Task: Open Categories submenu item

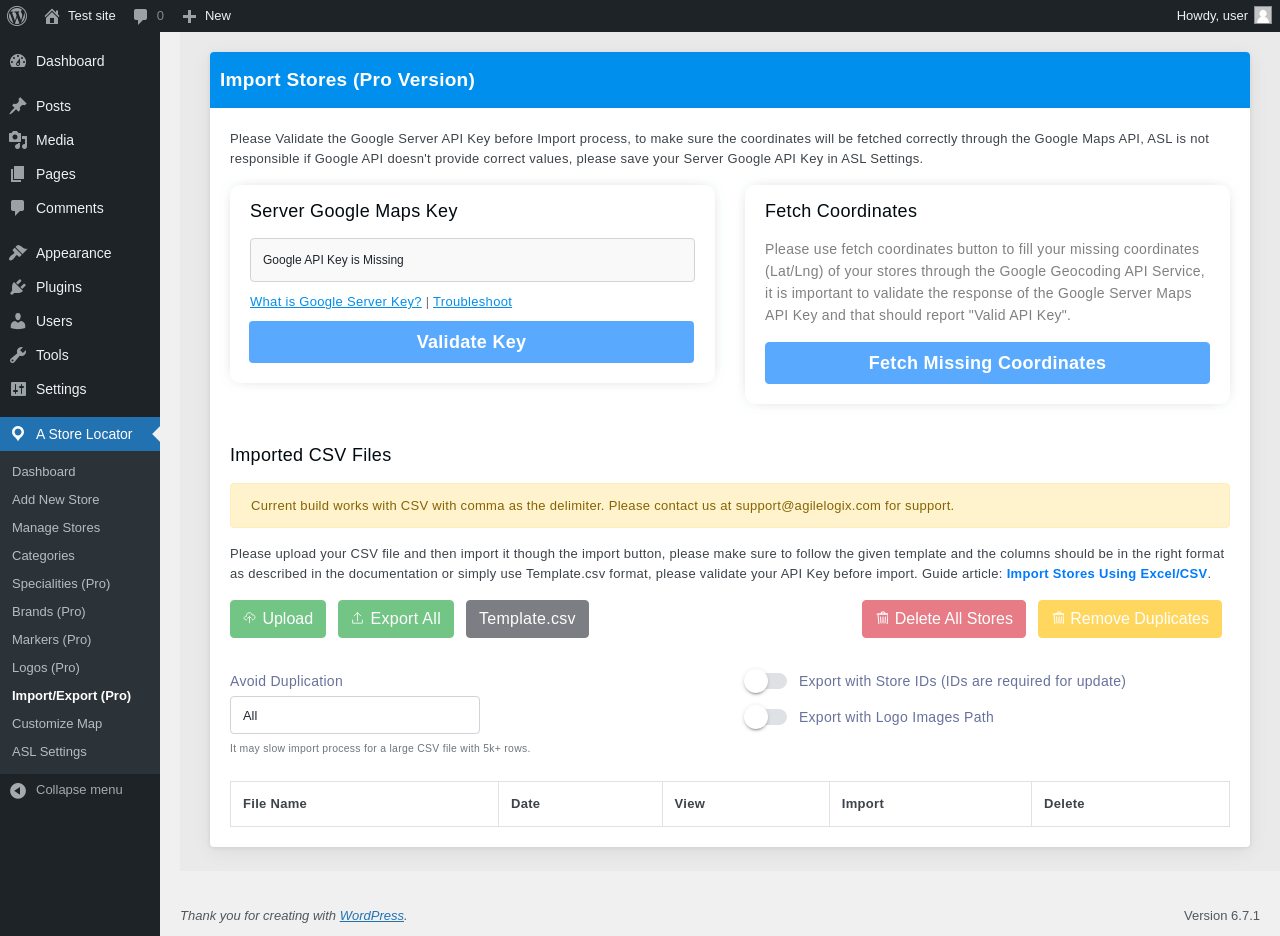Action: click(80, 556)
